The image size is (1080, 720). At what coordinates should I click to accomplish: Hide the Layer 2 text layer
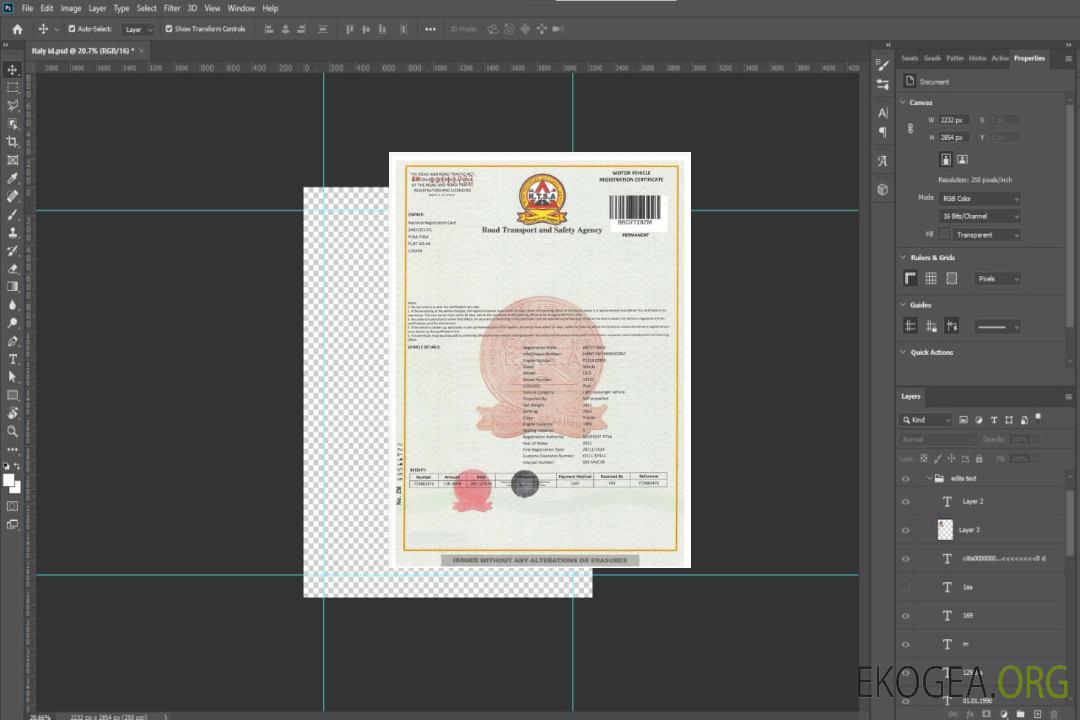pos(906,502)
